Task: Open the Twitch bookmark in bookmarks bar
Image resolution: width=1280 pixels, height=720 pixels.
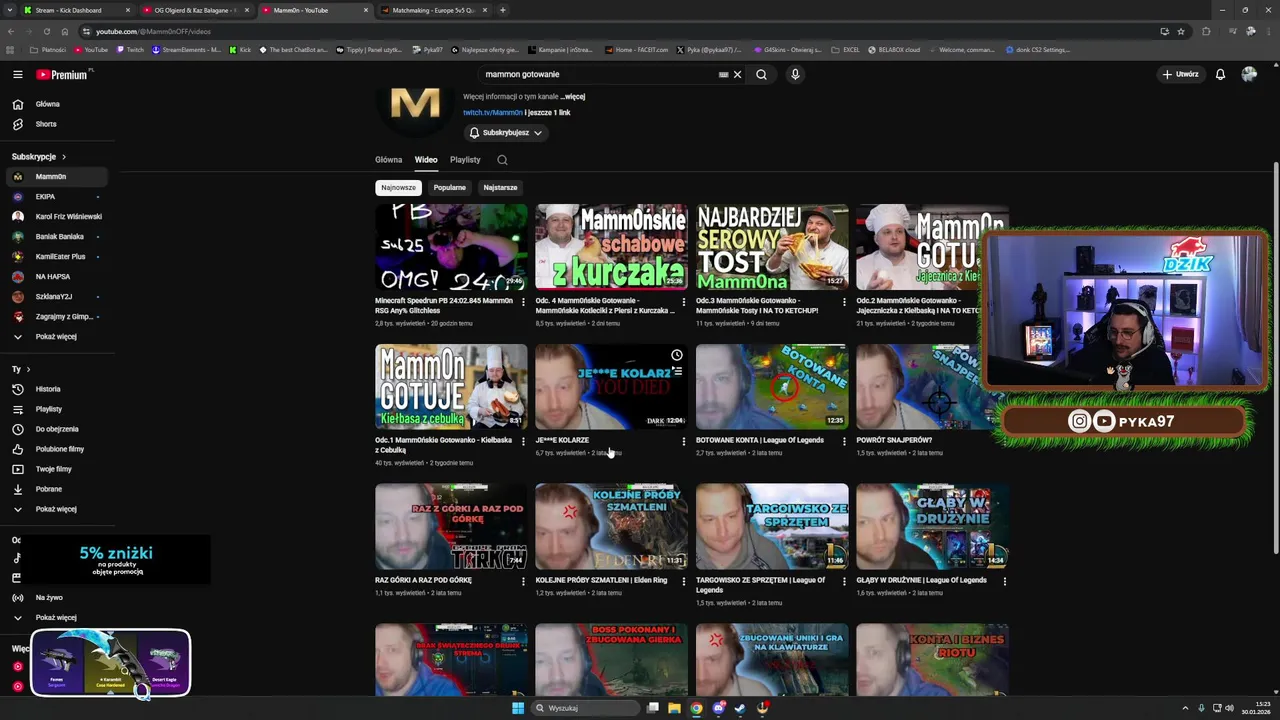Action: pyautogui.click(x=130, y=49)
